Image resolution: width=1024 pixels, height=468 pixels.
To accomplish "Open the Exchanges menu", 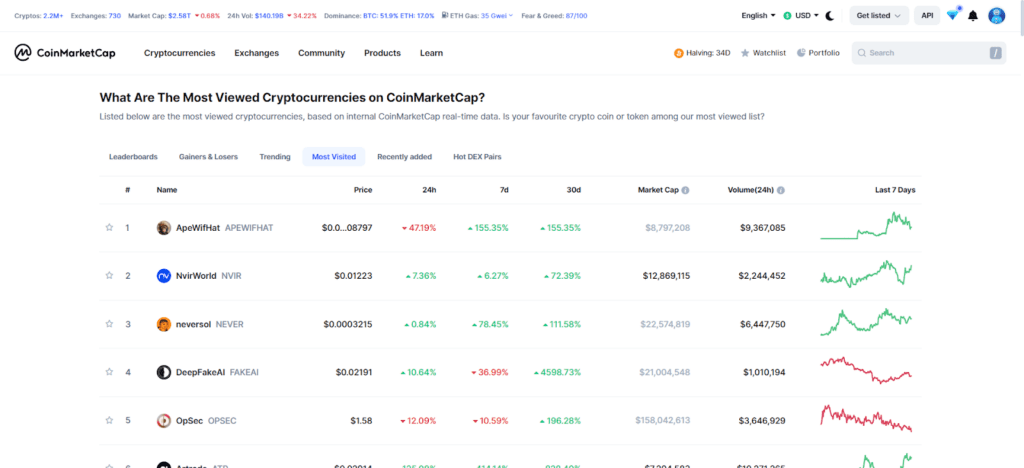I will (257, 53).
